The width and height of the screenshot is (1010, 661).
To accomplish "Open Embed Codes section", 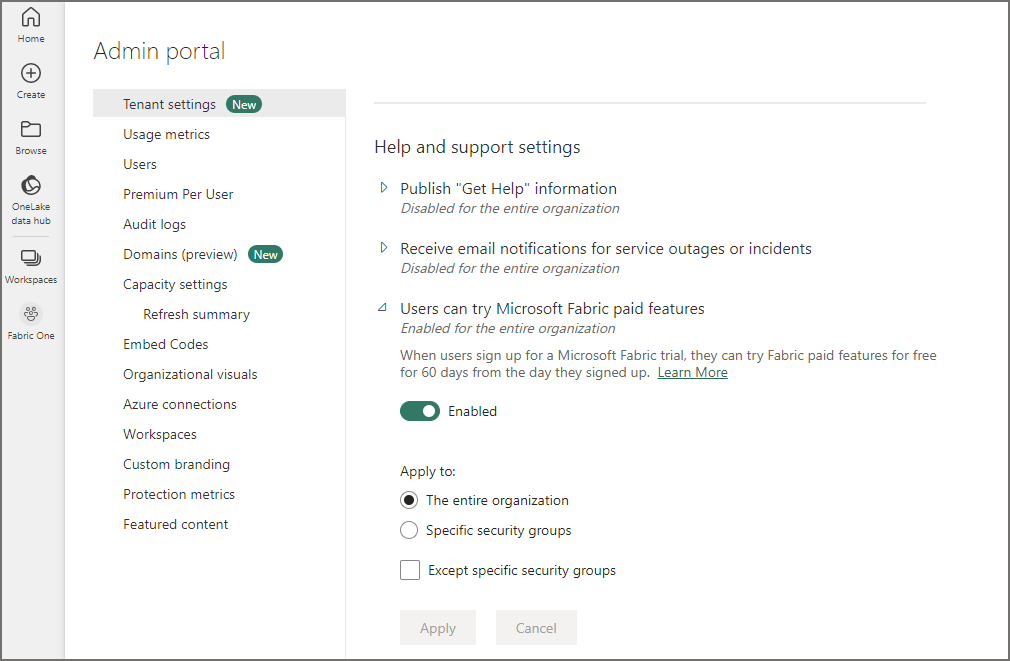I will [x=166, y=344].
